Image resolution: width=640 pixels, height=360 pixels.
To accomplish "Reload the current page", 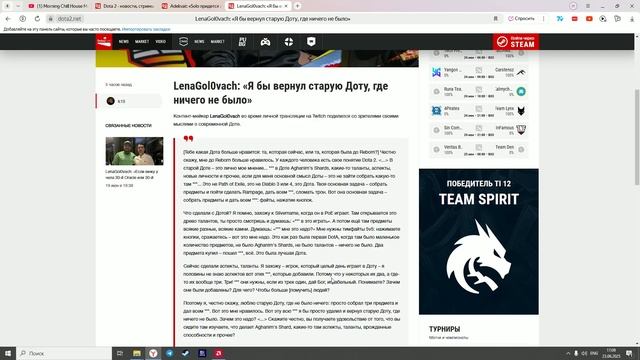I will (37, 19).
